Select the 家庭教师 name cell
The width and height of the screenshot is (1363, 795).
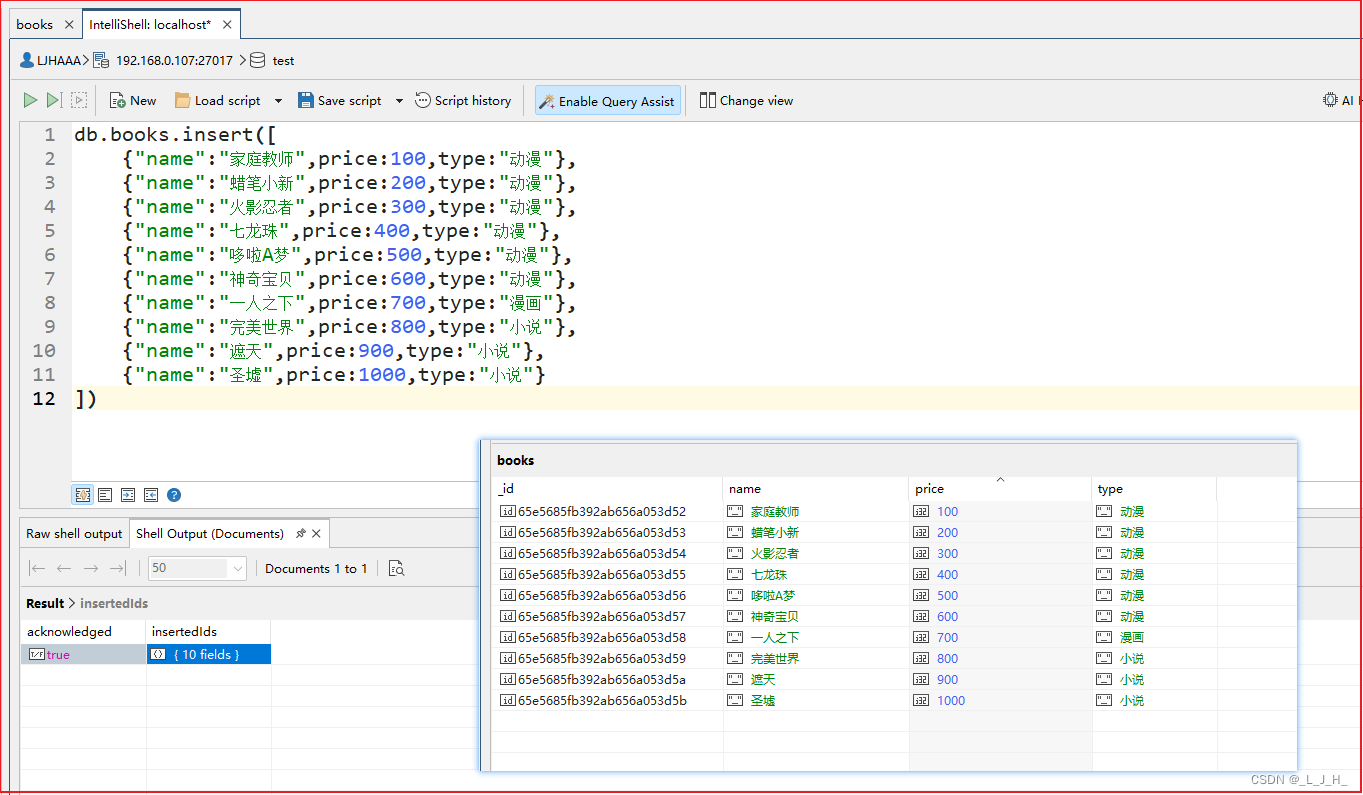pyautogui.click(x=816, y=511)
